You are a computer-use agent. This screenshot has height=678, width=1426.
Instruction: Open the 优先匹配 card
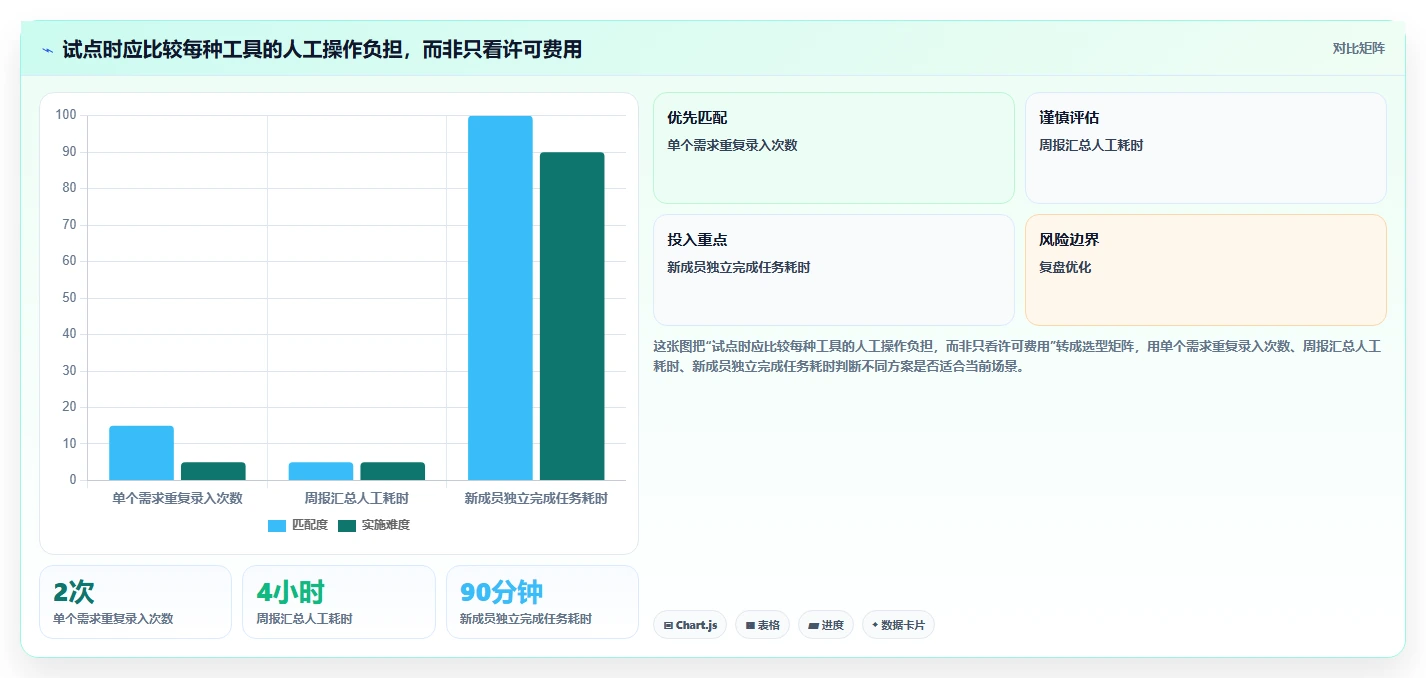pyautogui.click(x=834, y=148)
